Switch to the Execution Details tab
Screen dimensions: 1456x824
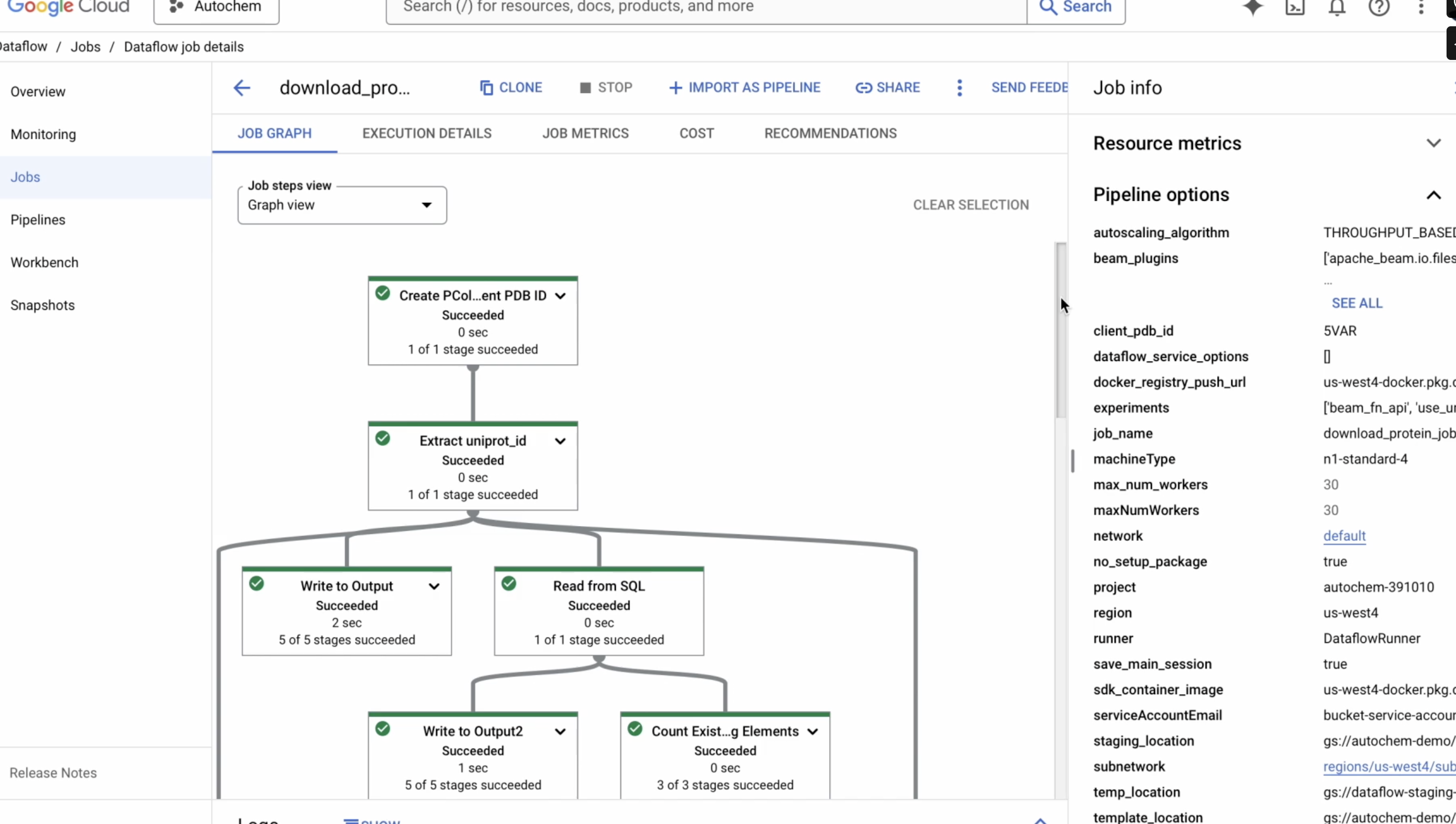click(x=427, y=133)
